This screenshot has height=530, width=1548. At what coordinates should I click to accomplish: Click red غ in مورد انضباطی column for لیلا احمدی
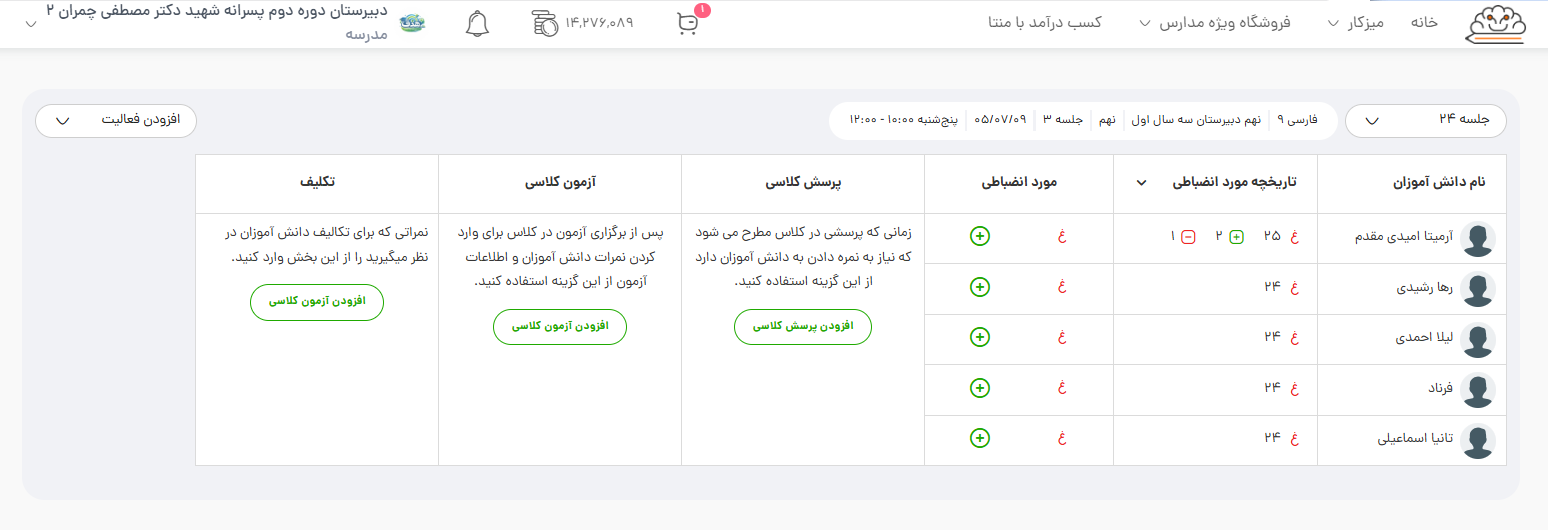(x=1063, y=337)
